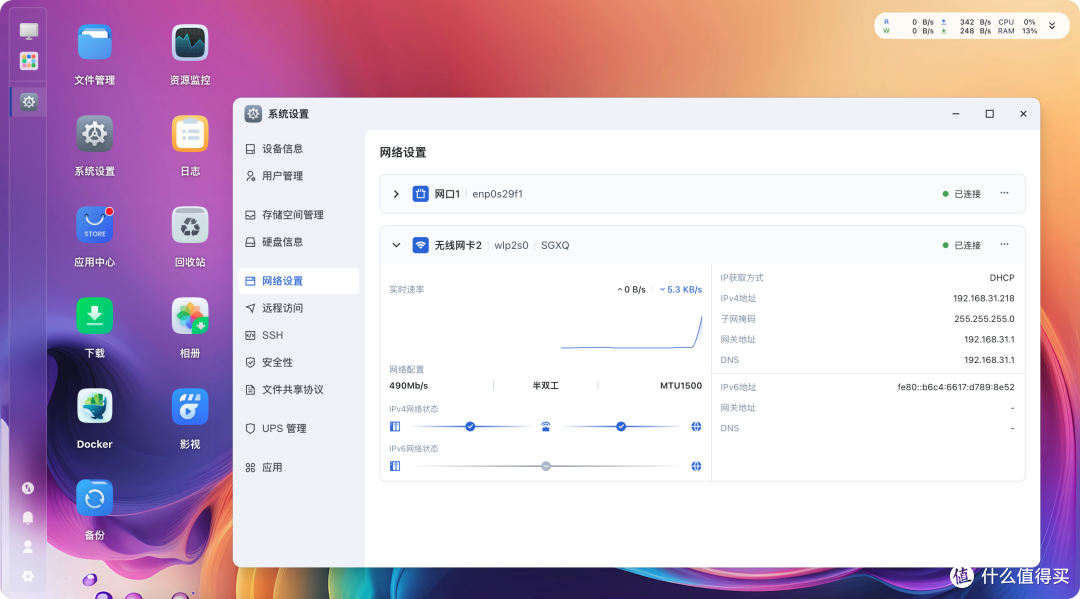The height and width of the screenshot is (599, 1080).
Task: Expand the system monitor widget chevron
Action: [x=1052, y=26]
